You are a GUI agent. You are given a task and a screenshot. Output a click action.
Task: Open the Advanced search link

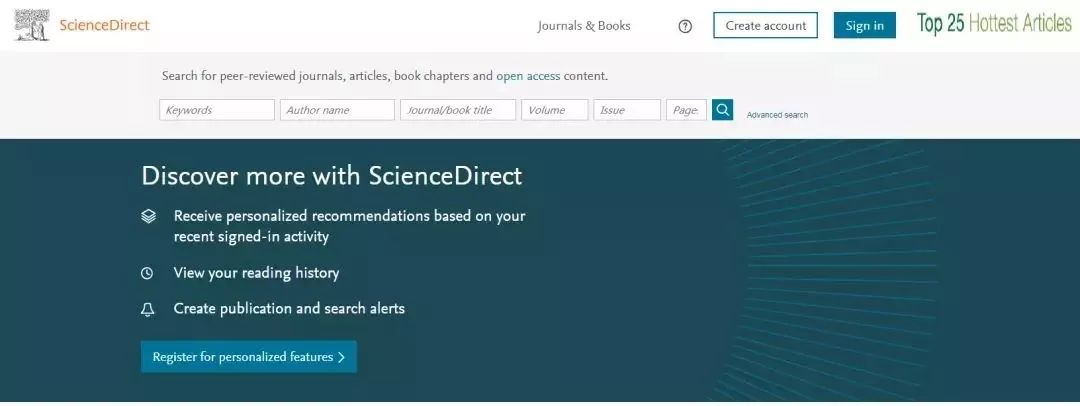coord(777,115)
